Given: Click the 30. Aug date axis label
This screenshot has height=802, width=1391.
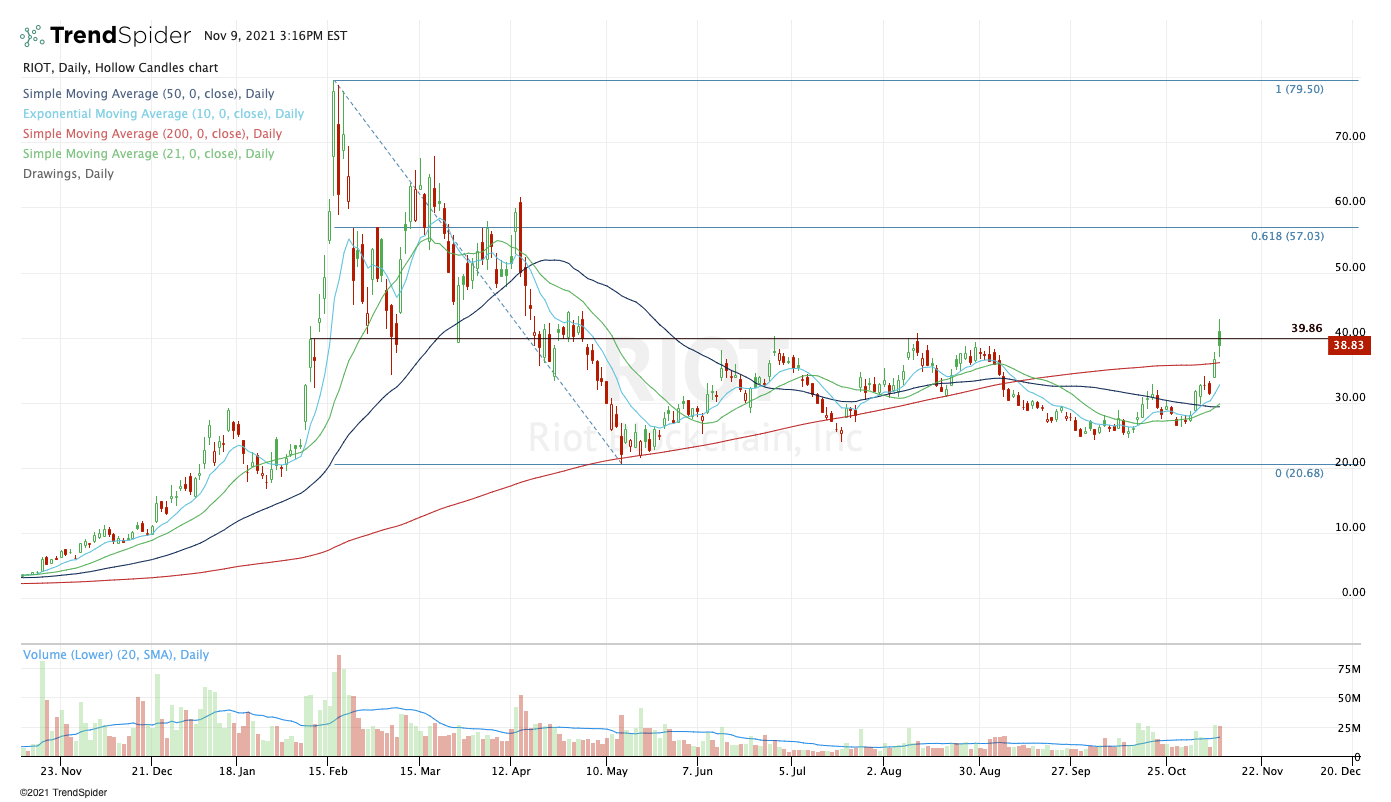Looking at the screenshot, I should 981,771.
